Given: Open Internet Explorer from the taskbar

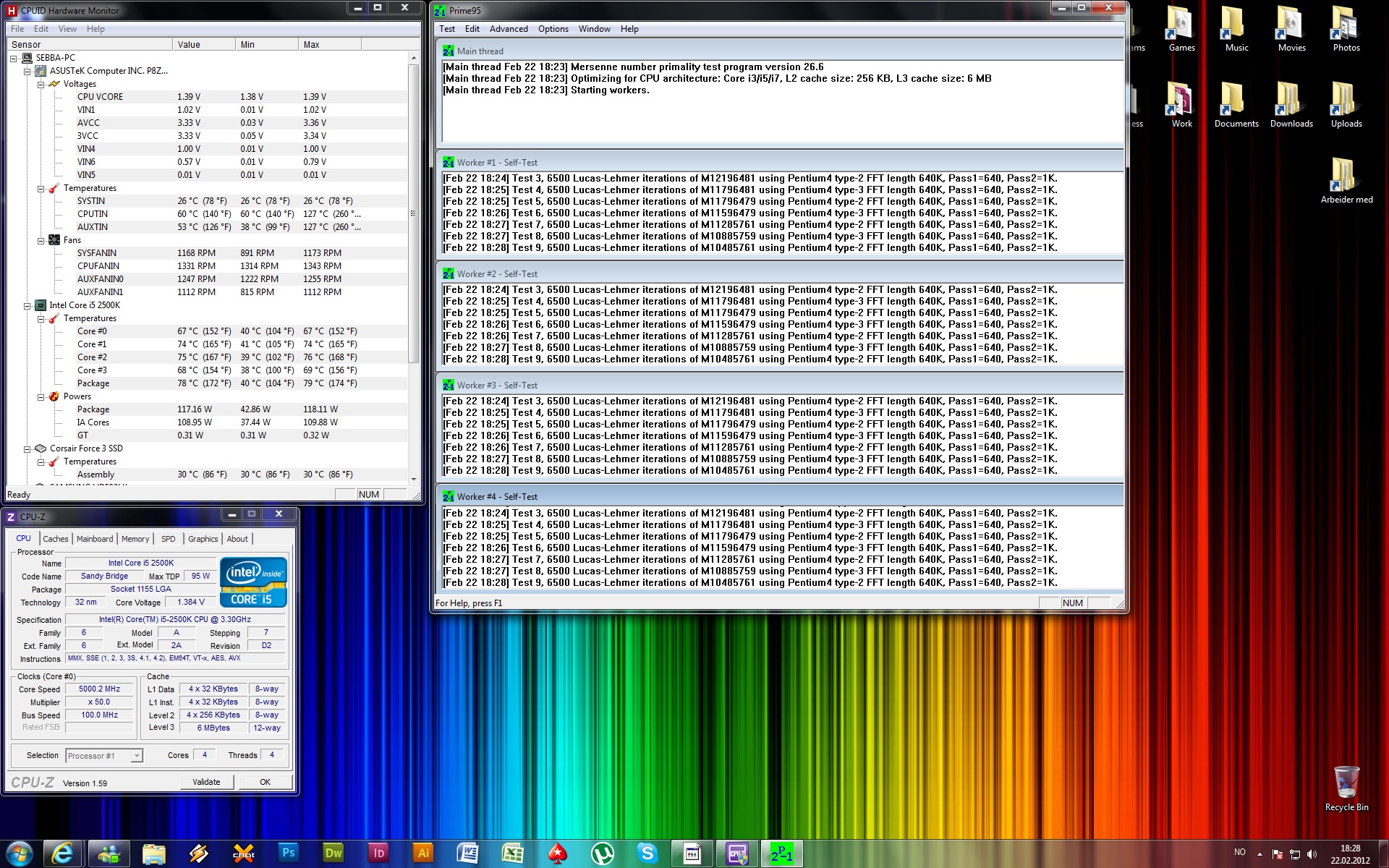Looking at the screenshot, I should point(62,854).
